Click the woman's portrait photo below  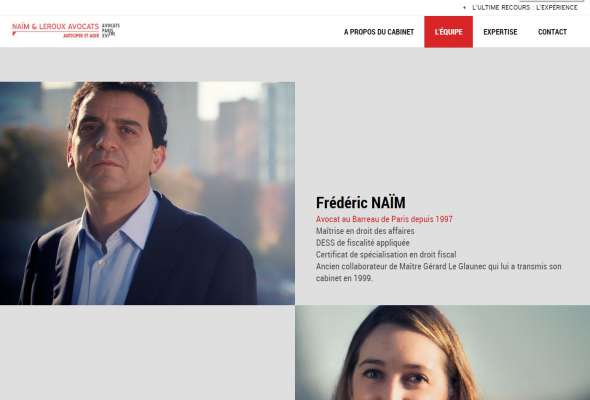point(442,353)
